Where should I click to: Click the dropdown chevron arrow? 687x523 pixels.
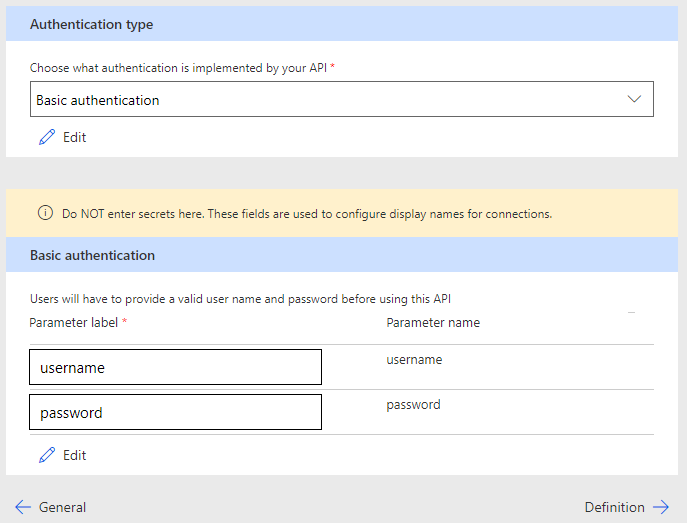click(634, 99)
